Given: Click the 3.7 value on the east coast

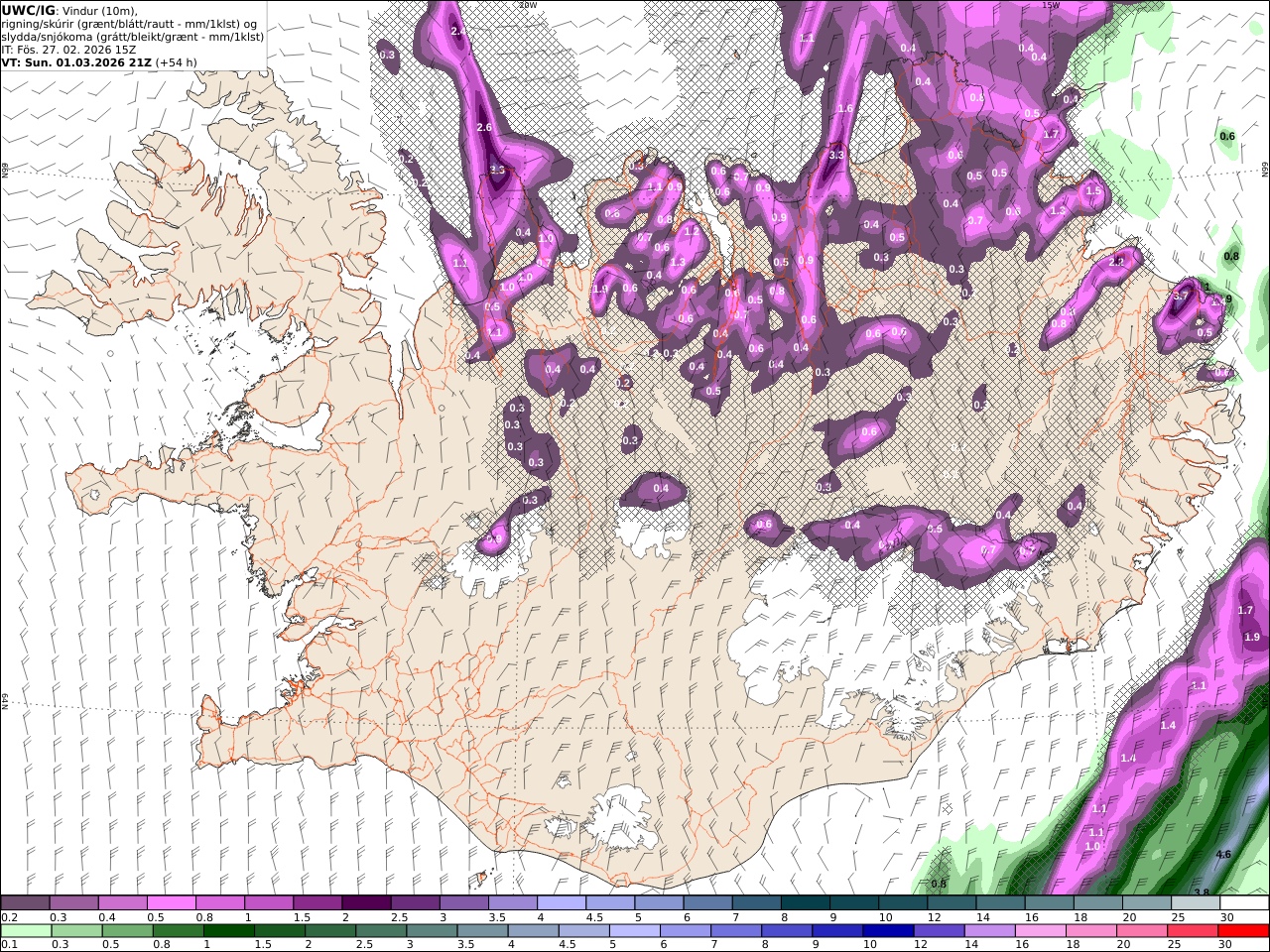Looking at the screenshot, I should pyautogui.click(x=1181, y=296).
